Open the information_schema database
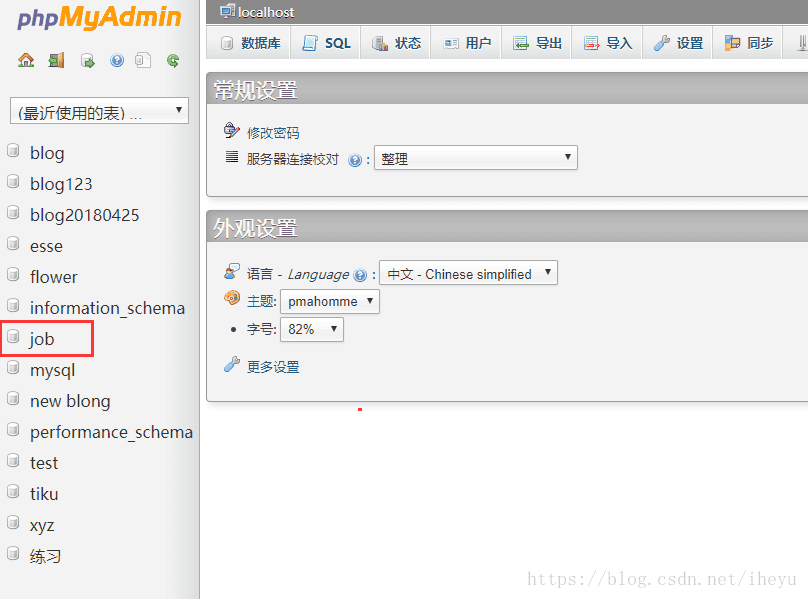 [107, 308]
